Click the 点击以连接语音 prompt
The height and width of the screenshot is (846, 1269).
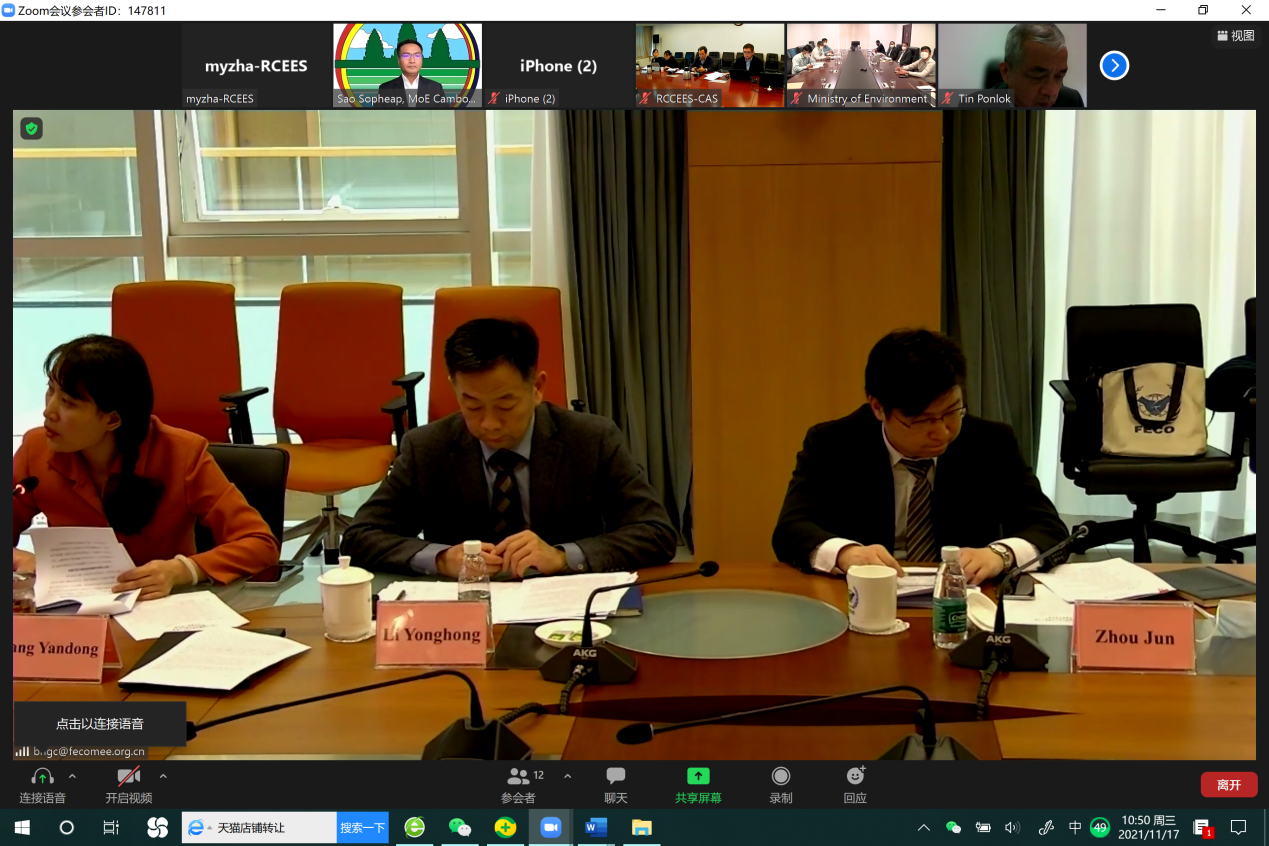point(99,723)
